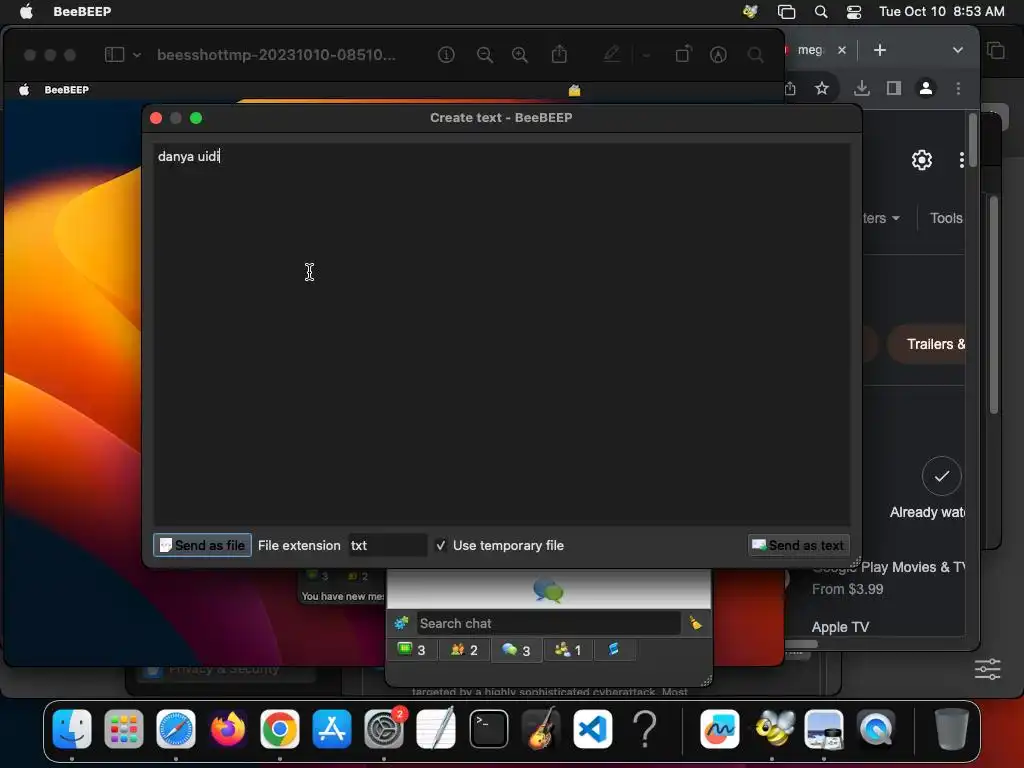Focus the File extension txt field
This screenshot has width=1024, height=768.
click(387, 545)
